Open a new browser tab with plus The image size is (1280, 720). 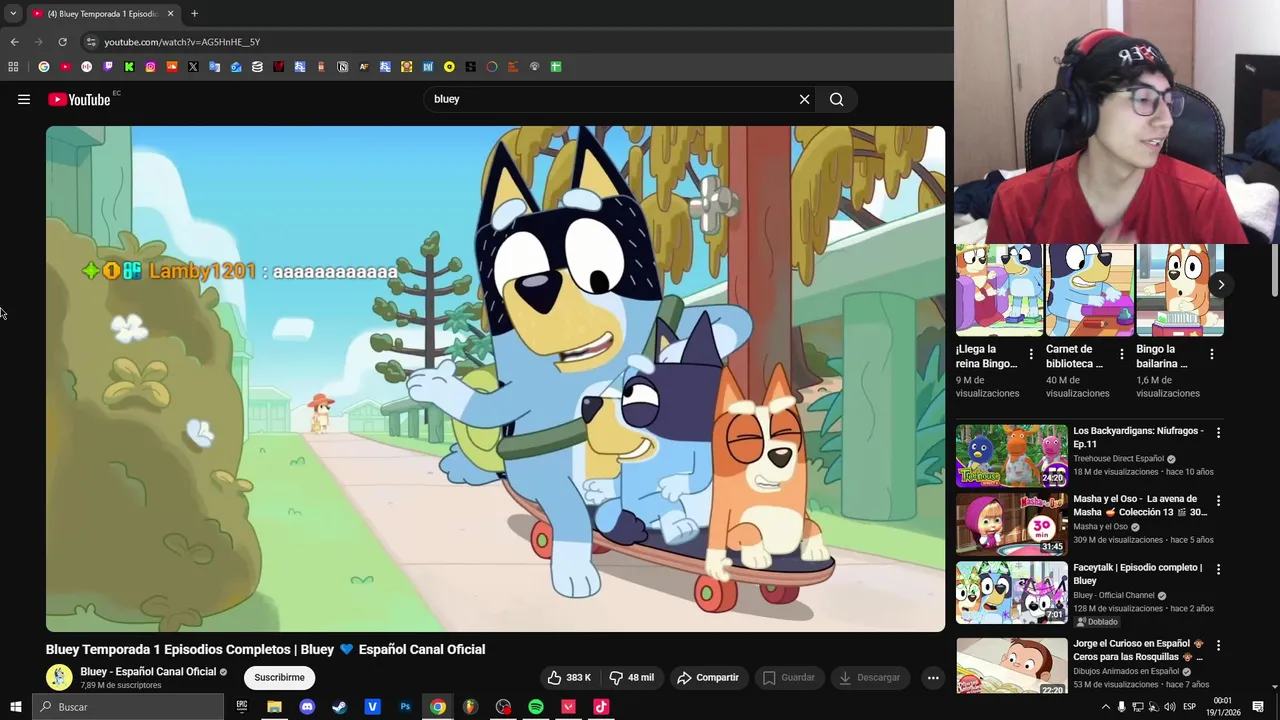coord(194,14)
